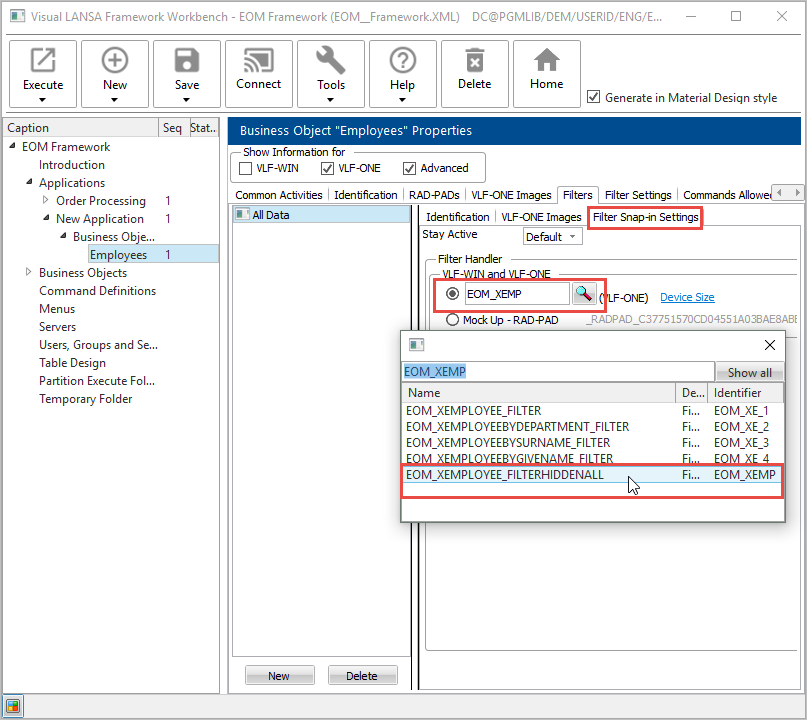
Task: Select the Command Definitions tree item
Action: click(97, 291)
